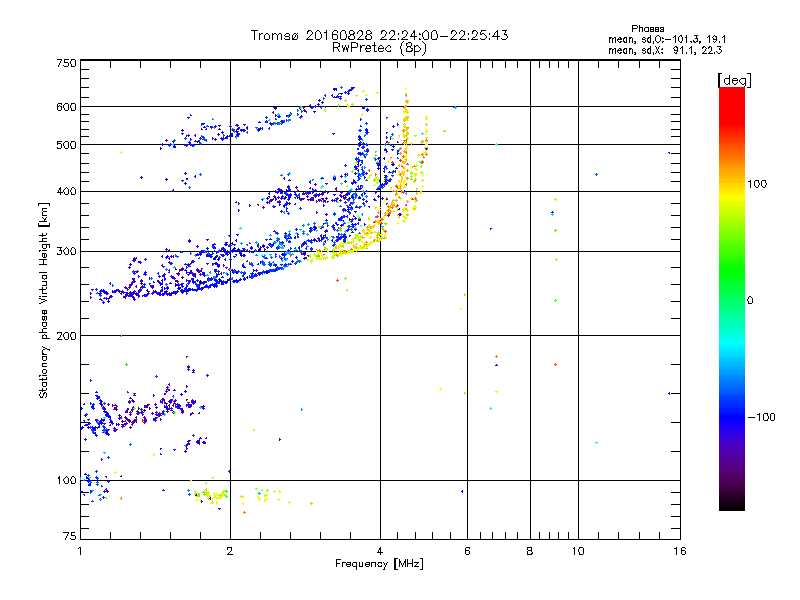Click the plot title 'Tromsø 20160828 22:24:00-22:25:43'
Screen dimensions: 800x600
tap(379, 35)
